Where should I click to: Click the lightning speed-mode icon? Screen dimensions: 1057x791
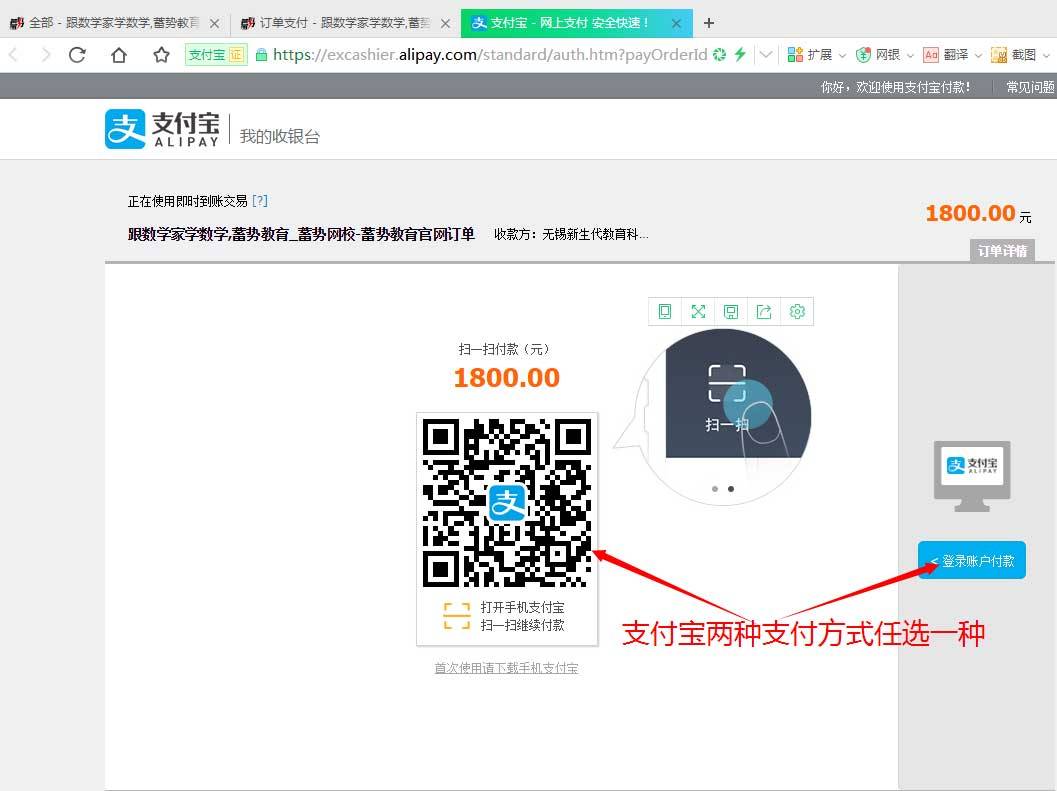click(x=740, y=55)
